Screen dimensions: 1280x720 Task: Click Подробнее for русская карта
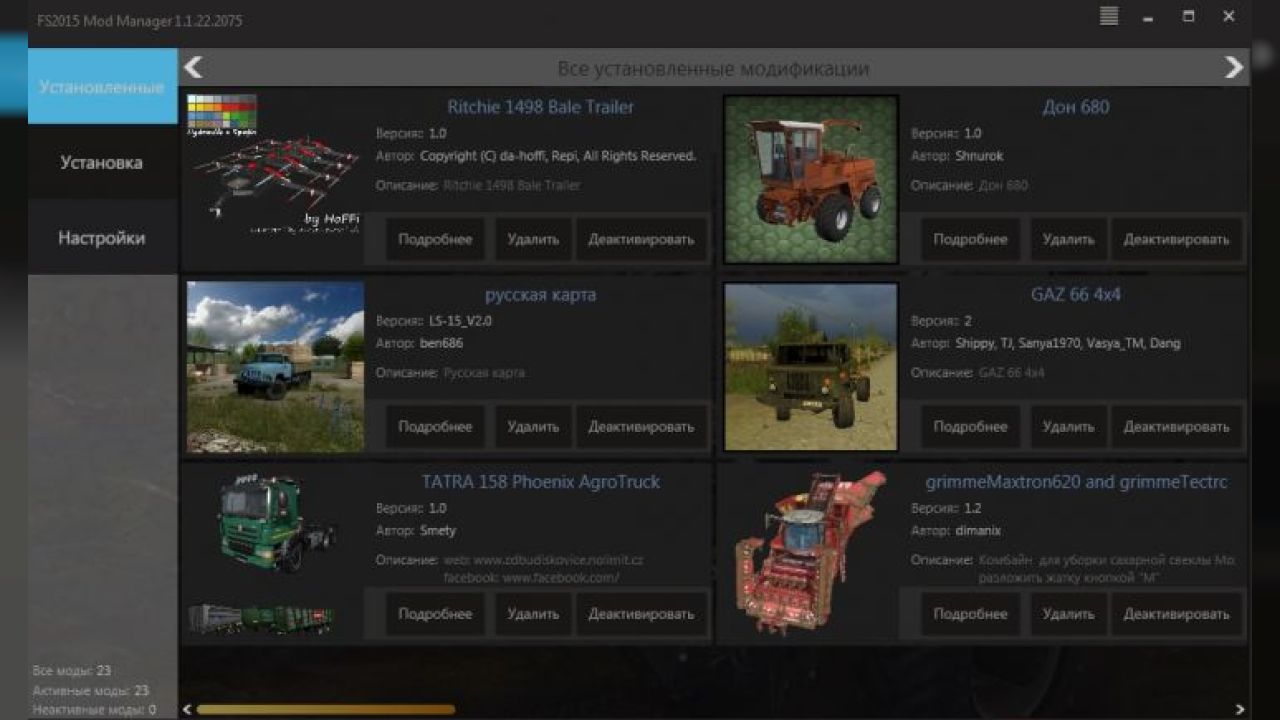click(435, 426)
